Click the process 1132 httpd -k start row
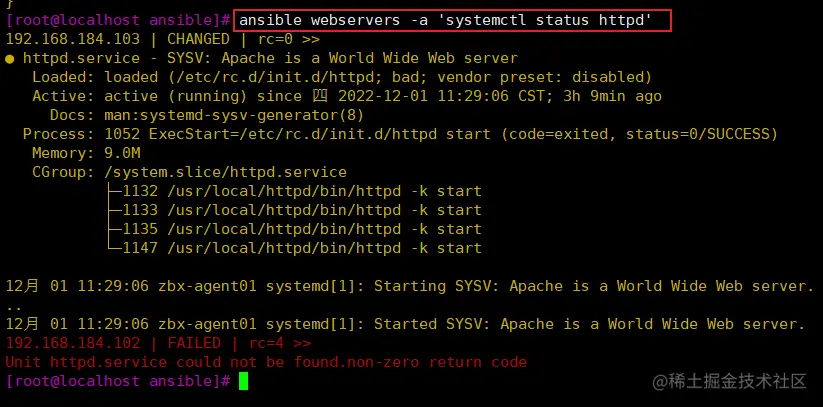Viewport: 823px width, 407px height. coord(294,191)
